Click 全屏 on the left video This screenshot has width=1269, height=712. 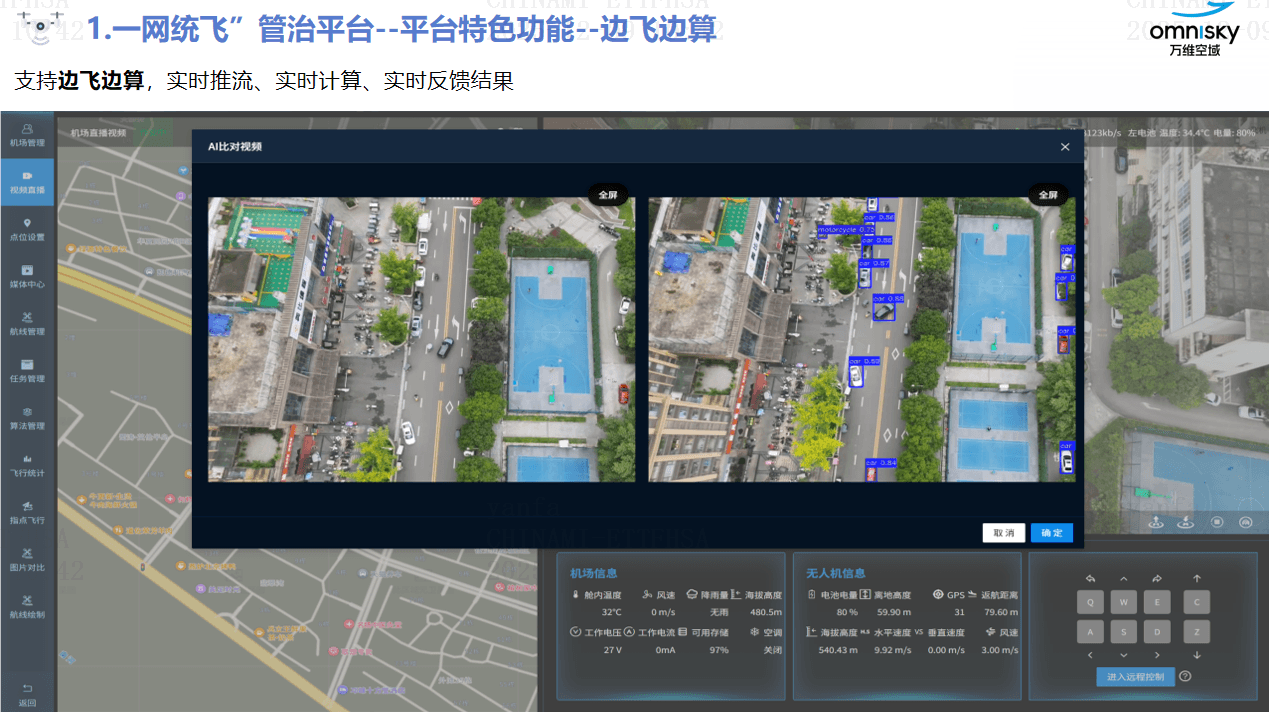[x=608, y=195]
